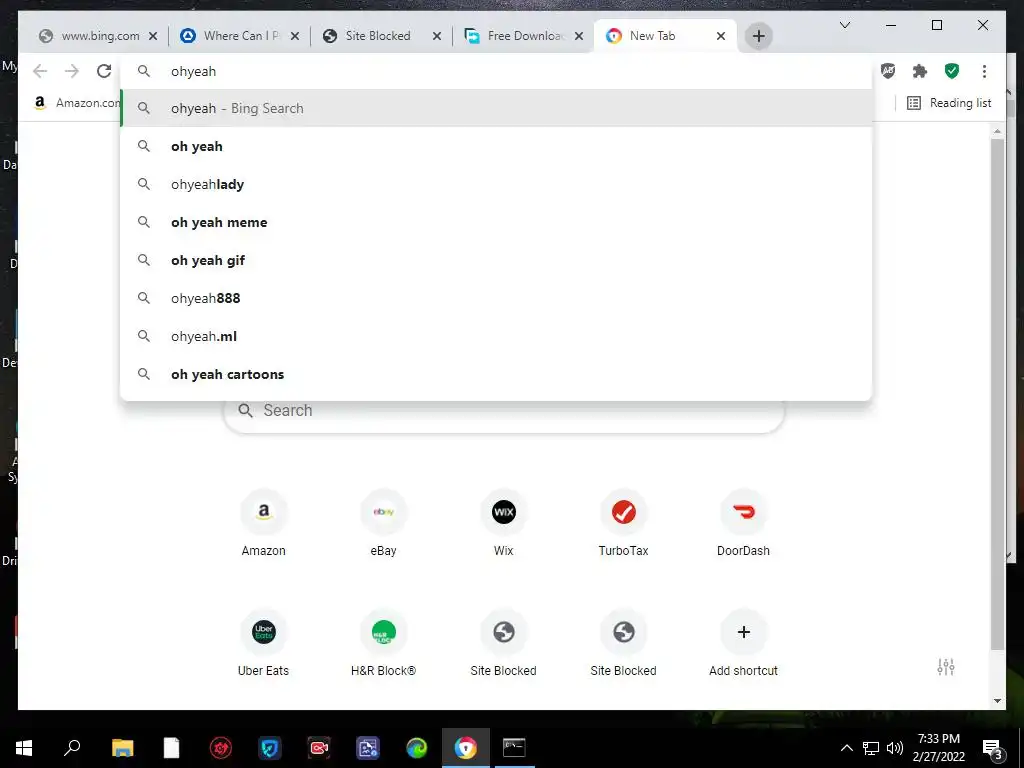Expand the tab search chevron
1024x768 pixels.
pos(844,25)
